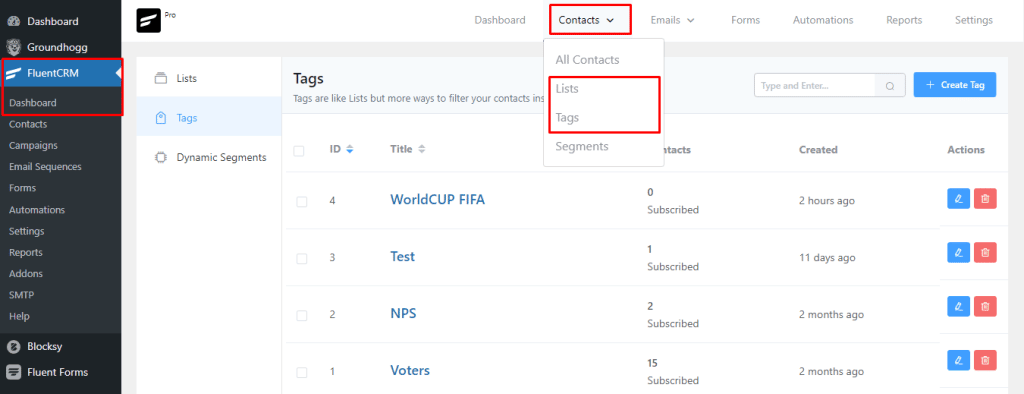The height and width of the screenshot is (394, 1024).
Task: Open Settings in the WordPress sidebar
Action: [27, 231]
